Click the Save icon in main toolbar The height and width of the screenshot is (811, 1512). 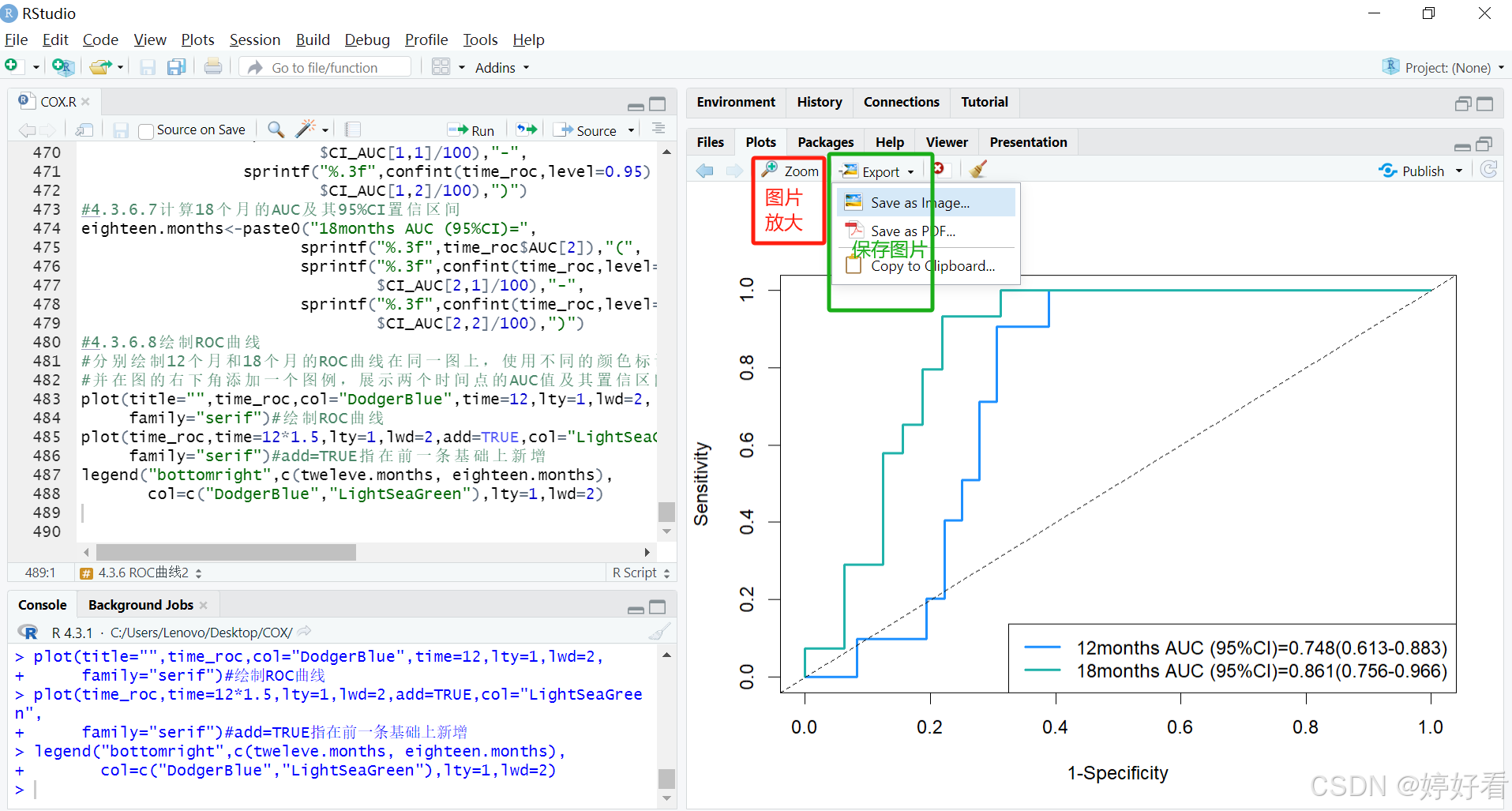point(148,67)
